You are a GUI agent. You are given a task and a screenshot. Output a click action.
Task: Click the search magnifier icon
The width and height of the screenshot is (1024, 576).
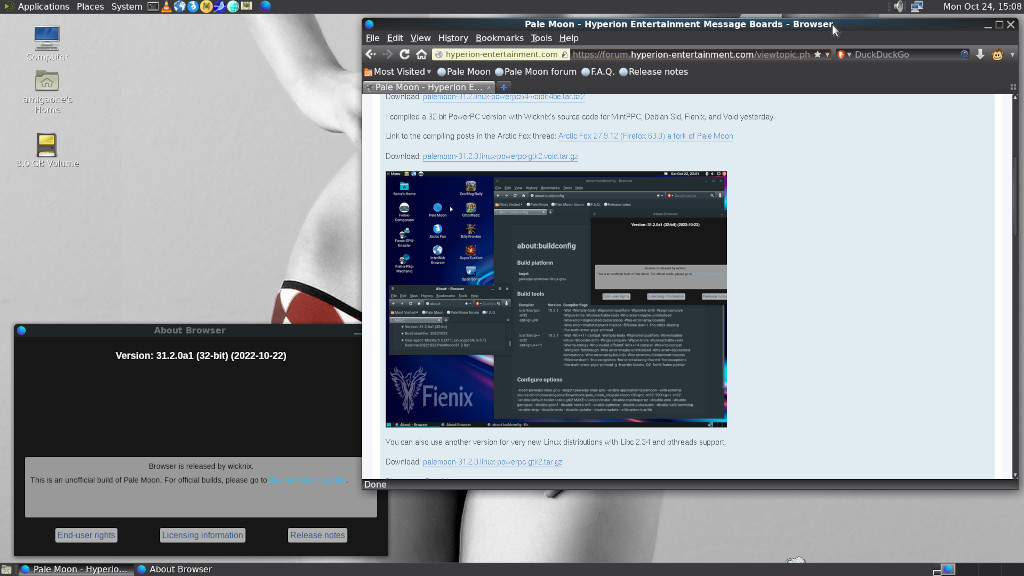(965, 54)
